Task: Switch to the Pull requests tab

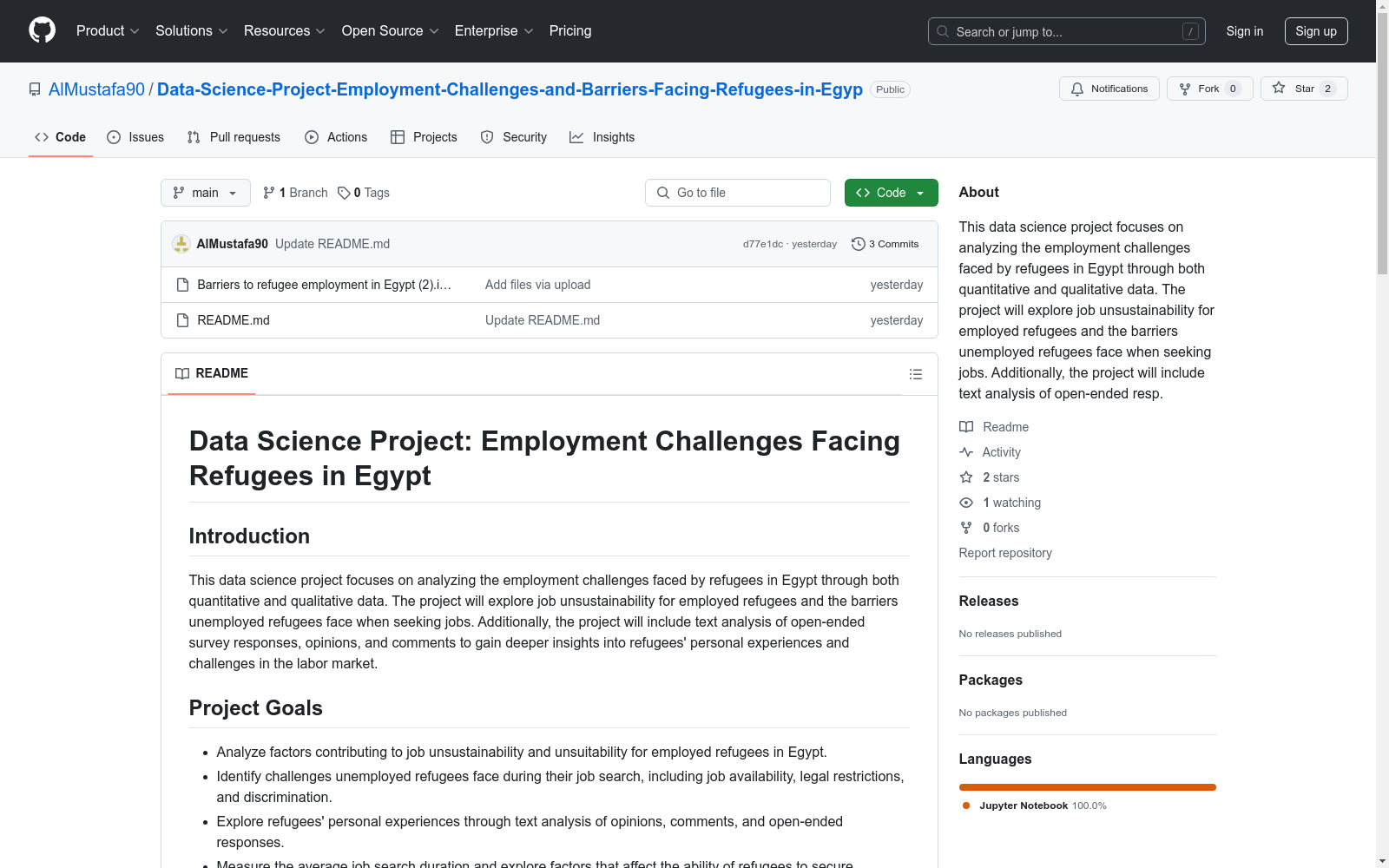Action: click(x=234, y=137)
